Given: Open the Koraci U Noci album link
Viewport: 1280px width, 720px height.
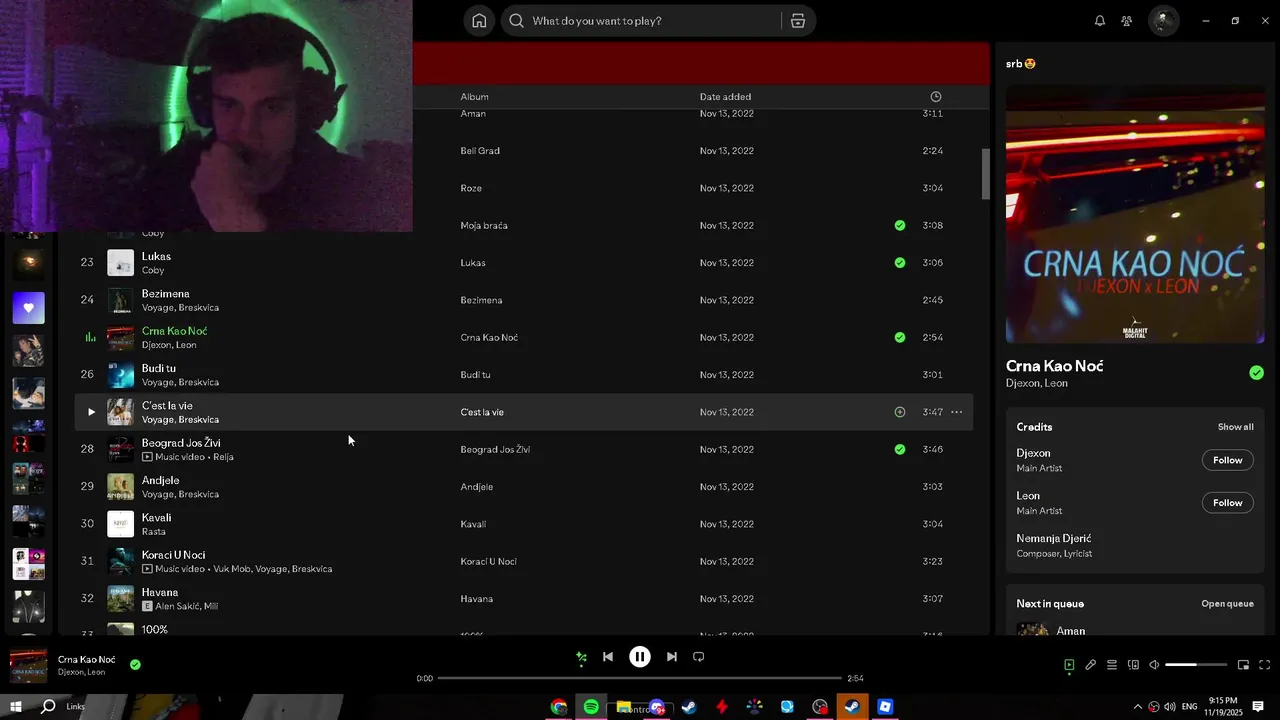Looking at the screenshot, I should 488,562.
